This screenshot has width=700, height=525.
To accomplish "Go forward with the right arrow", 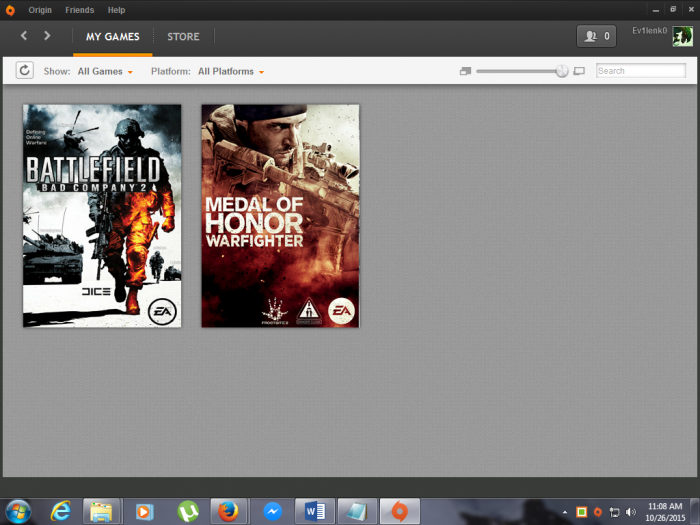I will [x=47, y=36].
